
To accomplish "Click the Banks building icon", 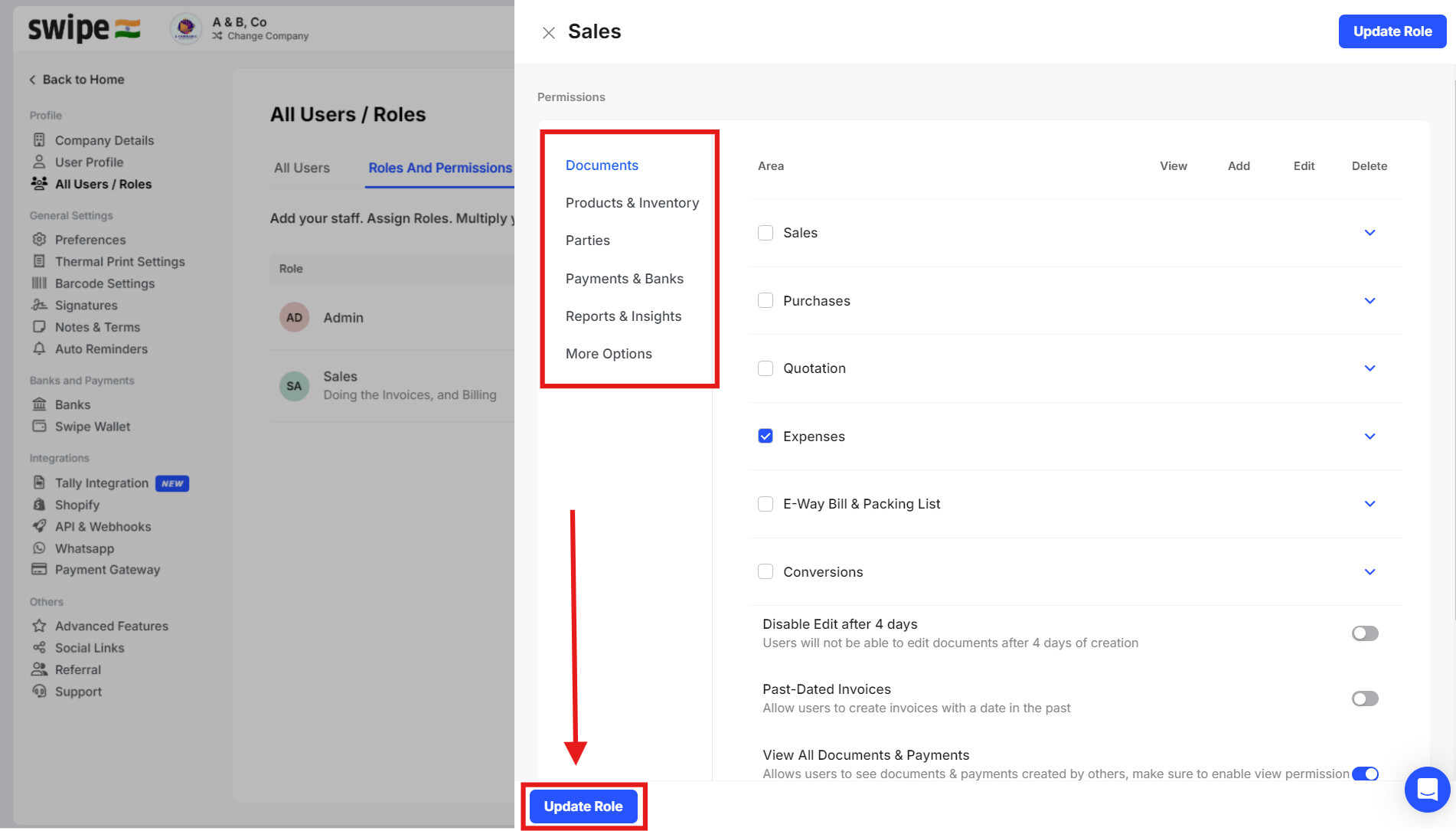I will (x=39, y=404).
